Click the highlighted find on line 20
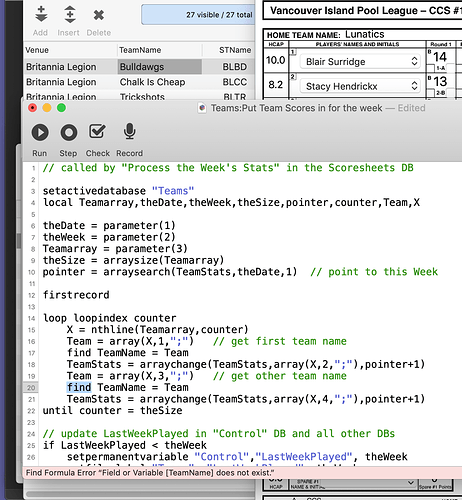This screenshot has height=500, width=462. [x=79, y=387]
